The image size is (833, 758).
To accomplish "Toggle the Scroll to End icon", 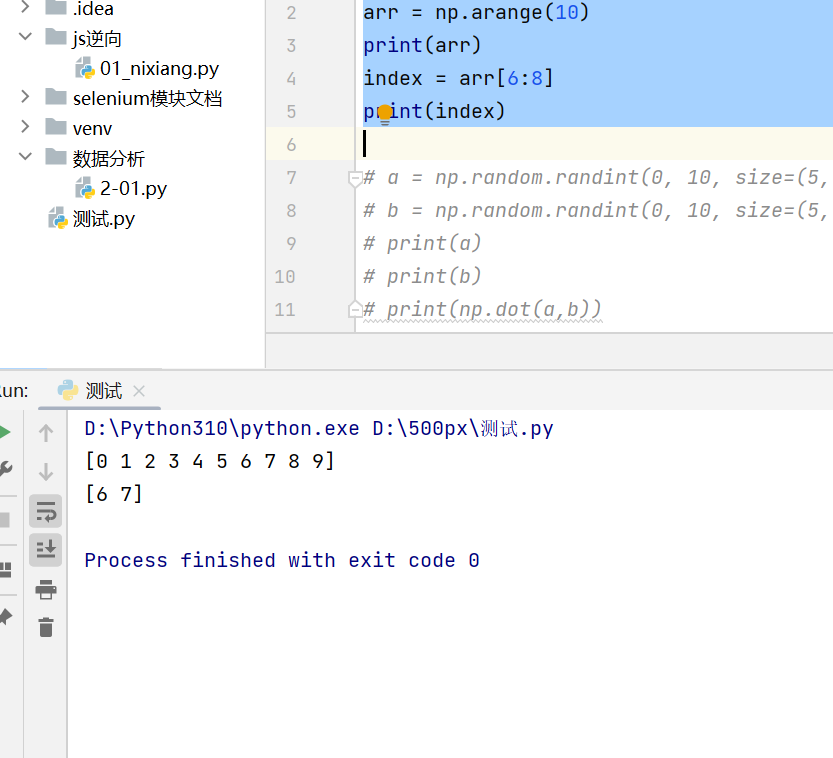I will point(46,550).
